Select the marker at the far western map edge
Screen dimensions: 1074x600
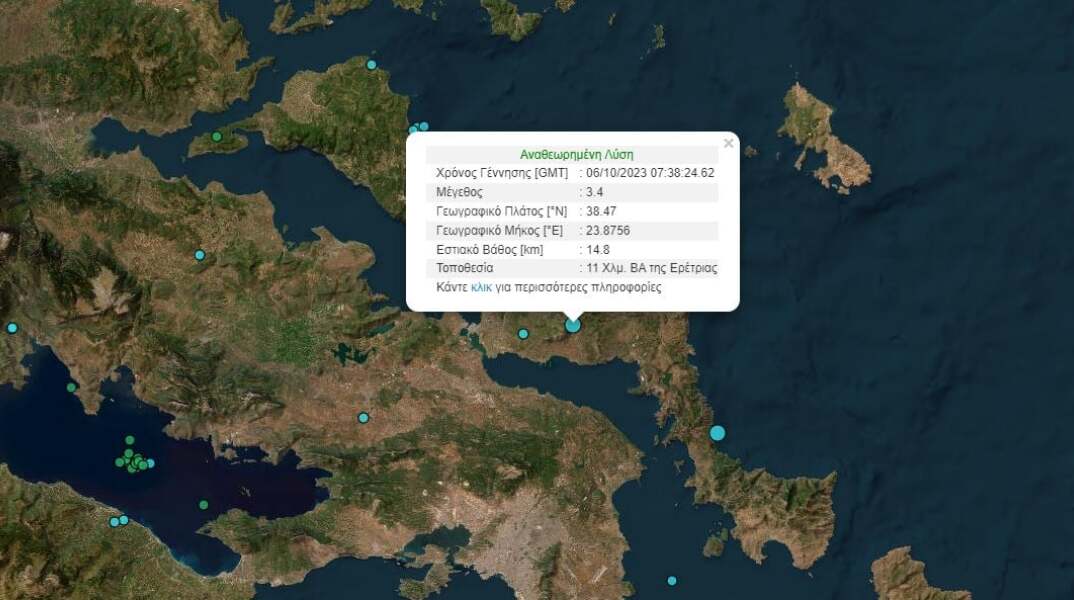coord(12,327)
